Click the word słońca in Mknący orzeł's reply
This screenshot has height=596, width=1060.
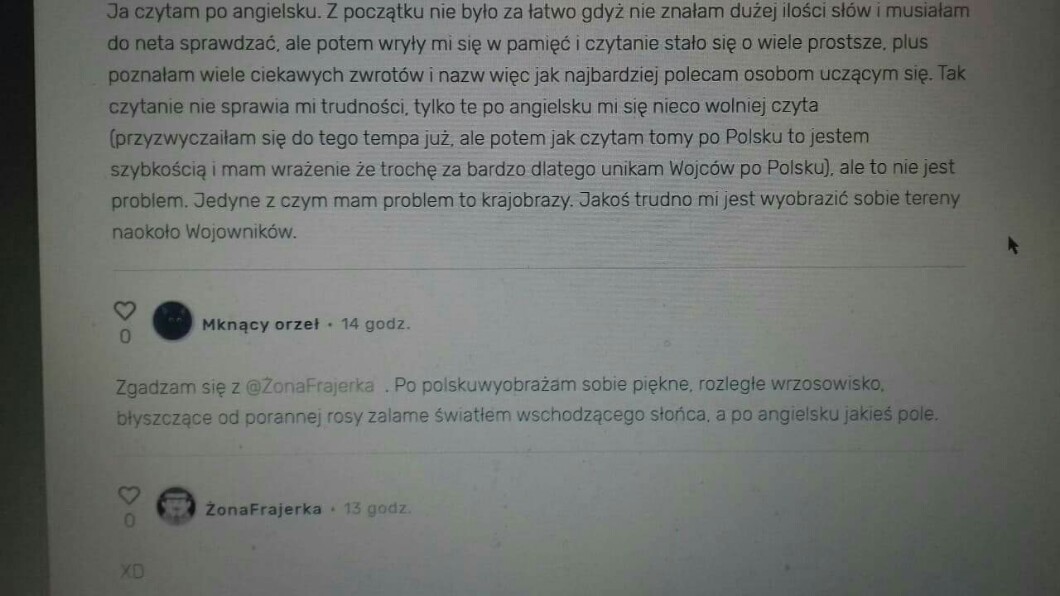679,414
